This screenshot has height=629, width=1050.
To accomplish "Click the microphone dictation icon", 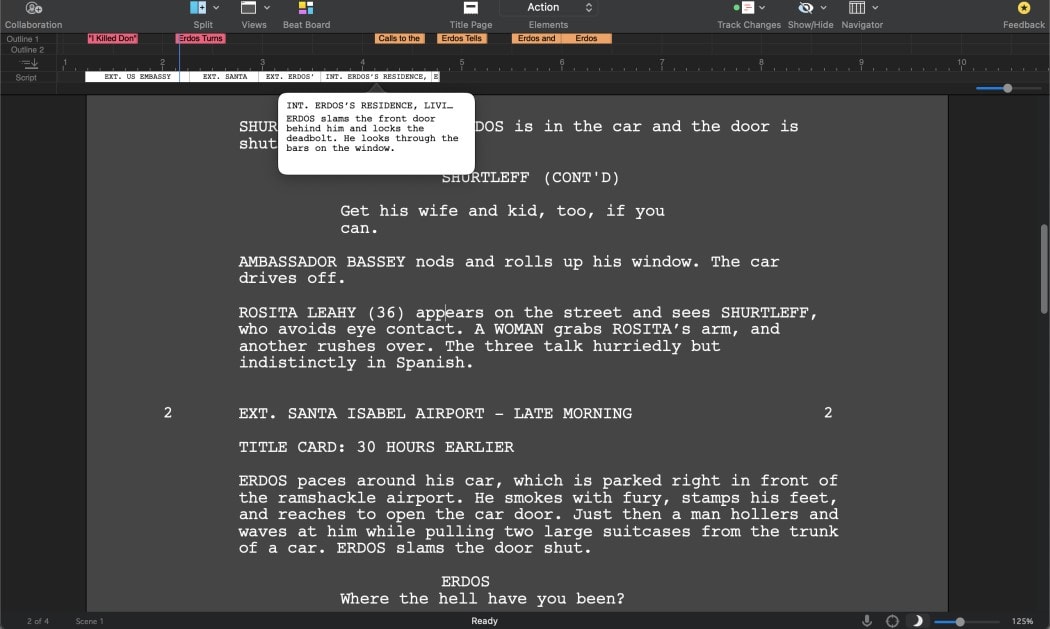I will pos(867,621).
